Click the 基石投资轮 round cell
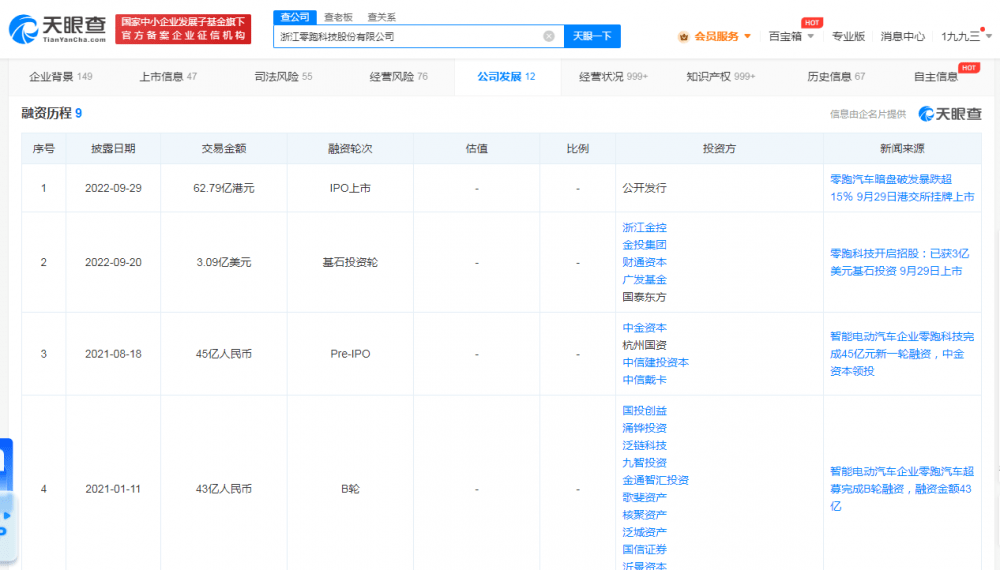Image resolution: width=1000 pixels, height=570 pixels. (x=350, y=262)
